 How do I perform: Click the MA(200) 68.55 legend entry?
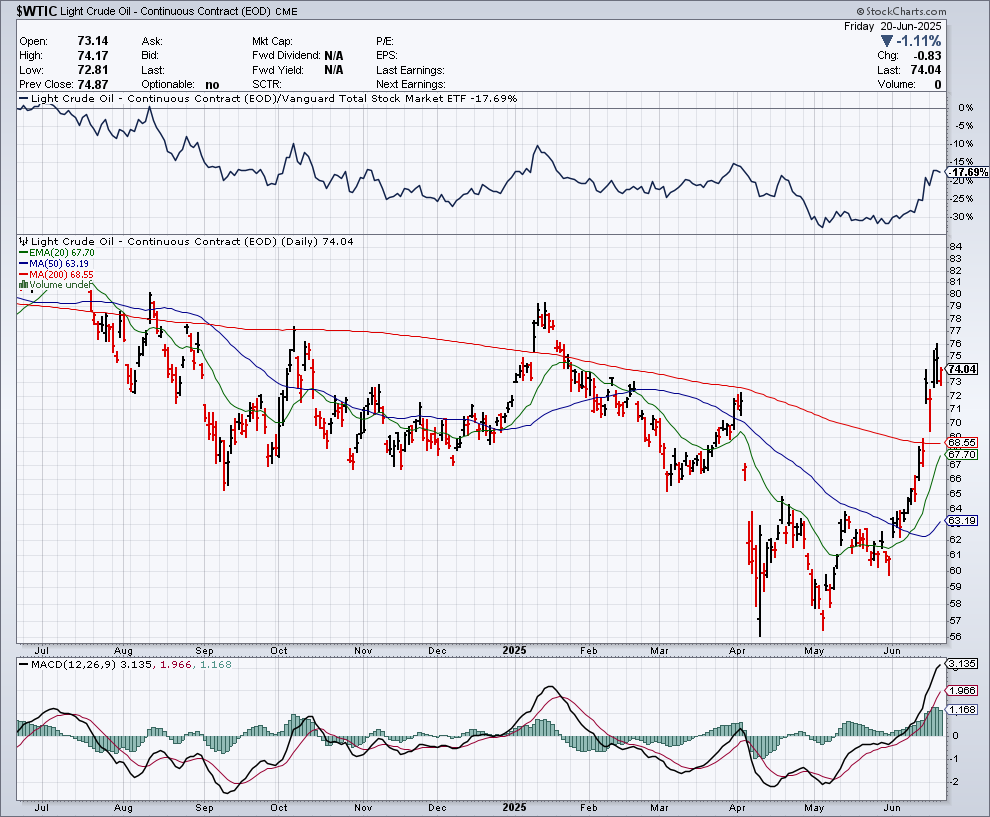[61, 274]
